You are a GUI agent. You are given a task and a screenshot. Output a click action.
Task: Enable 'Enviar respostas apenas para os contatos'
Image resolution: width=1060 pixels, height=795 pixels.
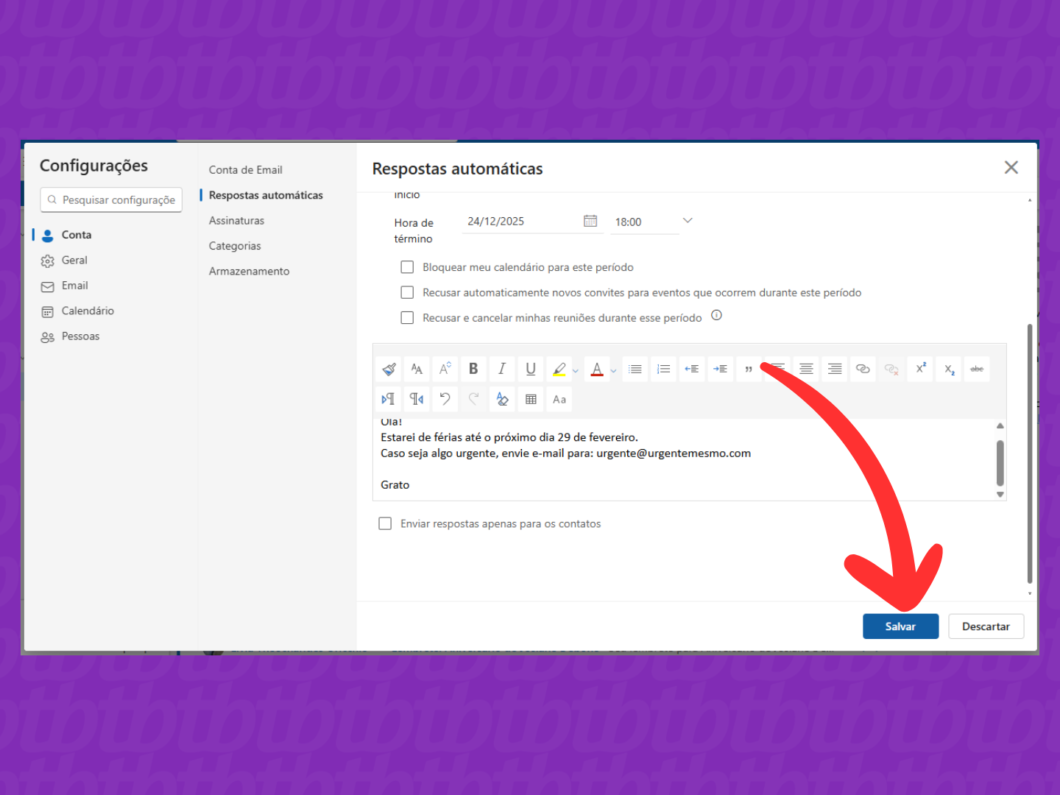(385, 523)
